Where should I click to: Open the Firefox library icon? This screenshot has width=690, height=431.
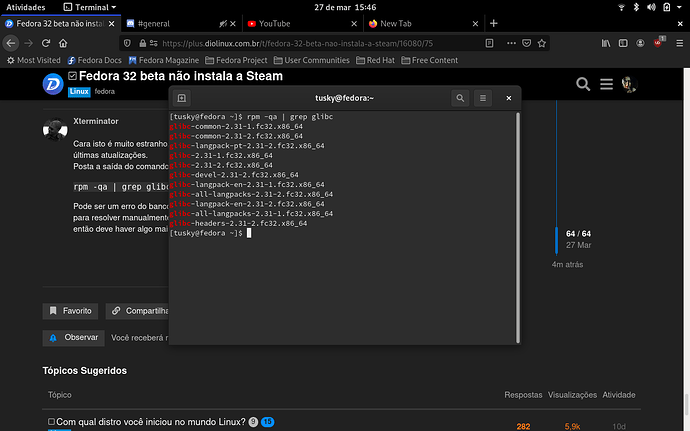[606, 43]
